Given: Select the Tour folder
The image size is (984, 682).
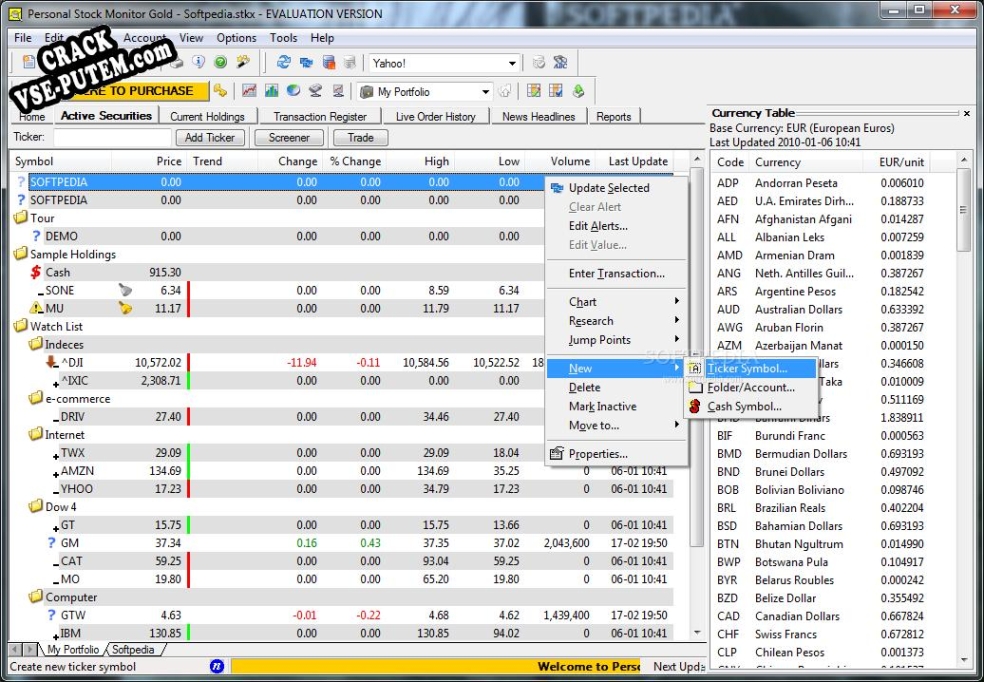Looking at the screenshot, I should coord(42,218).
